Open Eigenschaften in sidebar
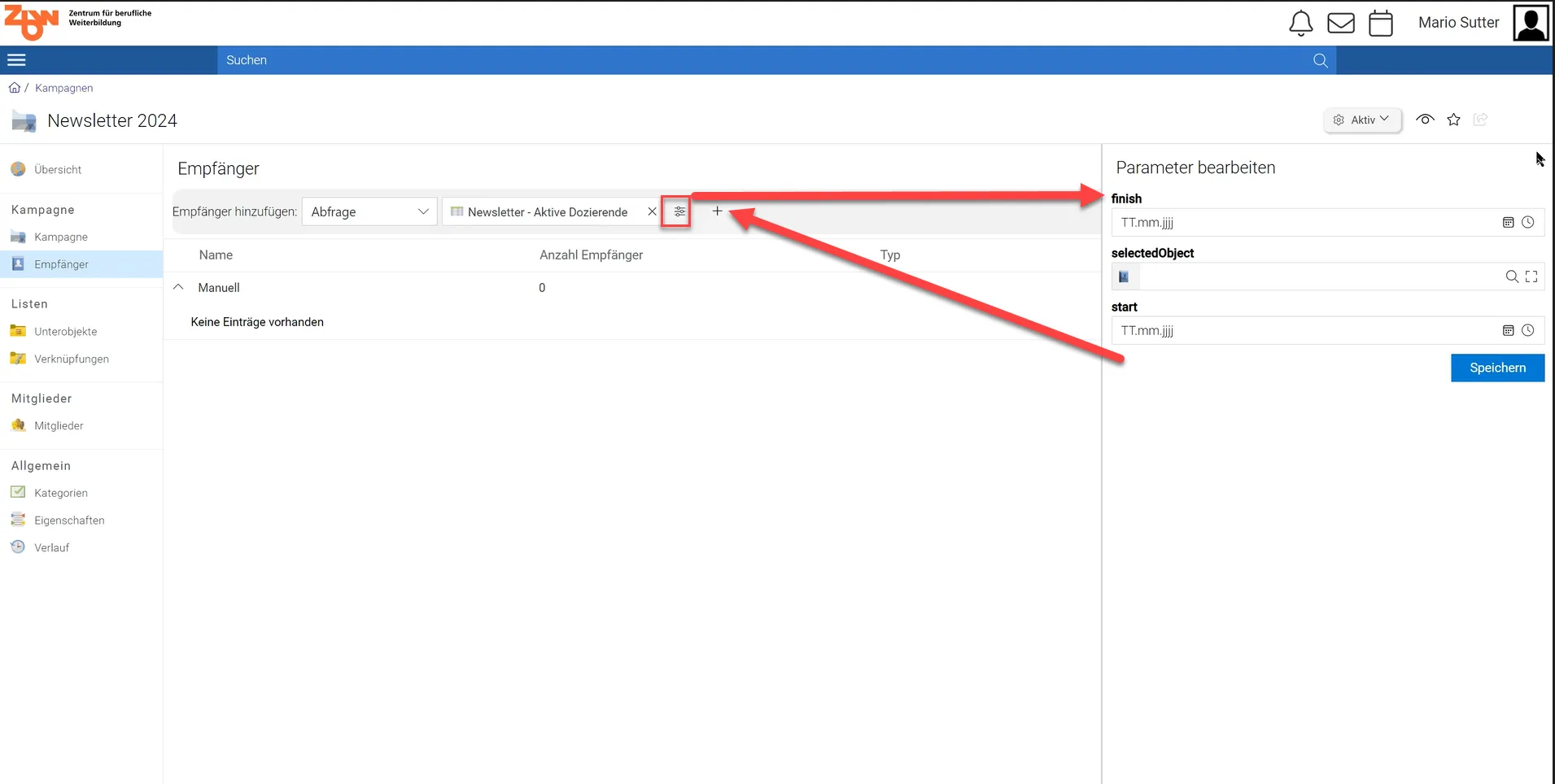This screenshot has width=1555, height=784. [69, 520]
